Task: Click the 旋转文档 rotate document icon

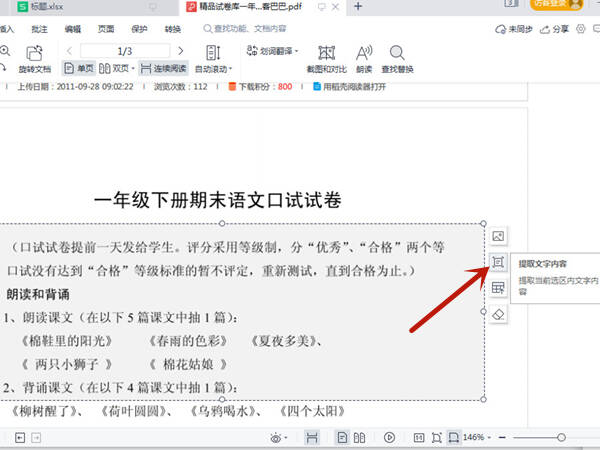Action: [x=34, y=54]
